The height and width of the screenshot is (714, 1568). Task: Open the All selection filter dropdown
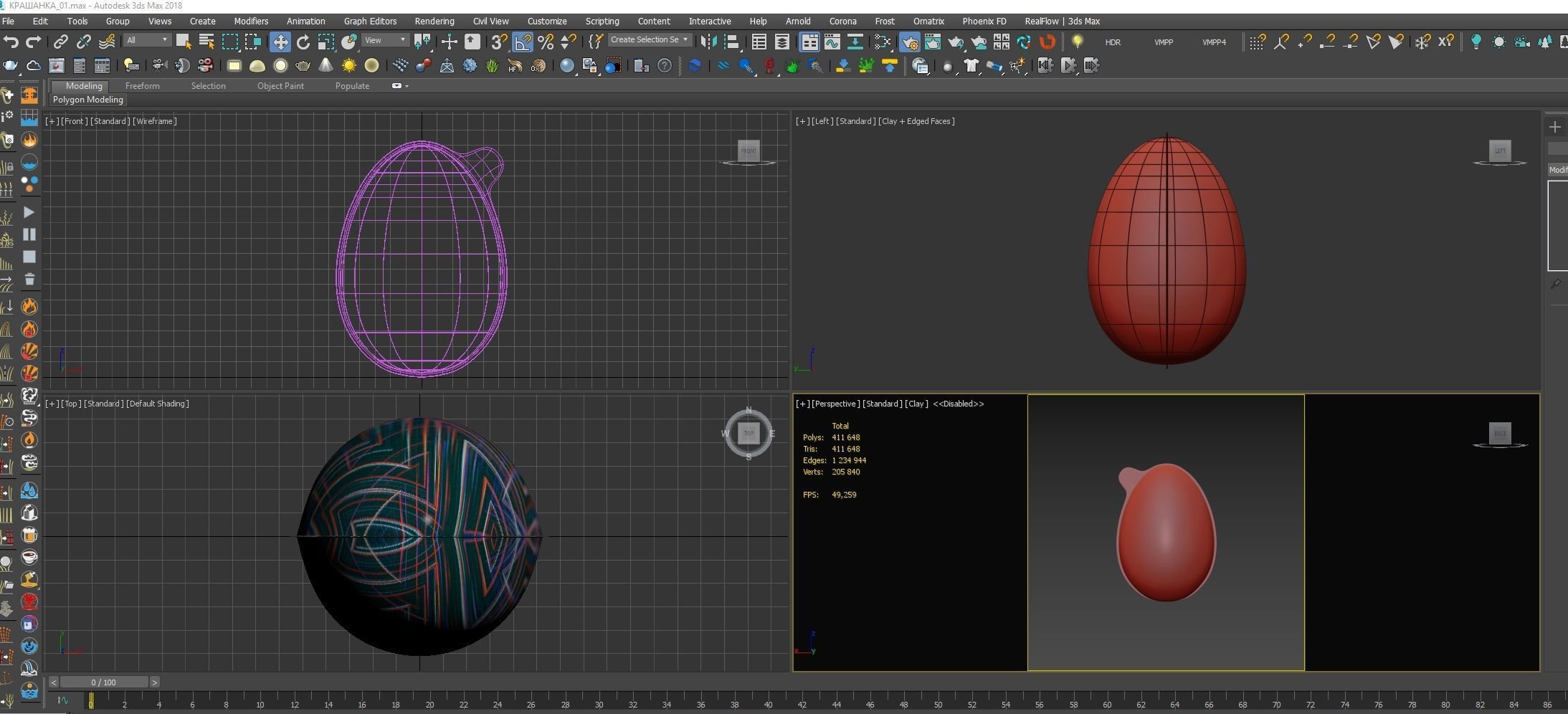(x=147, y=40)
